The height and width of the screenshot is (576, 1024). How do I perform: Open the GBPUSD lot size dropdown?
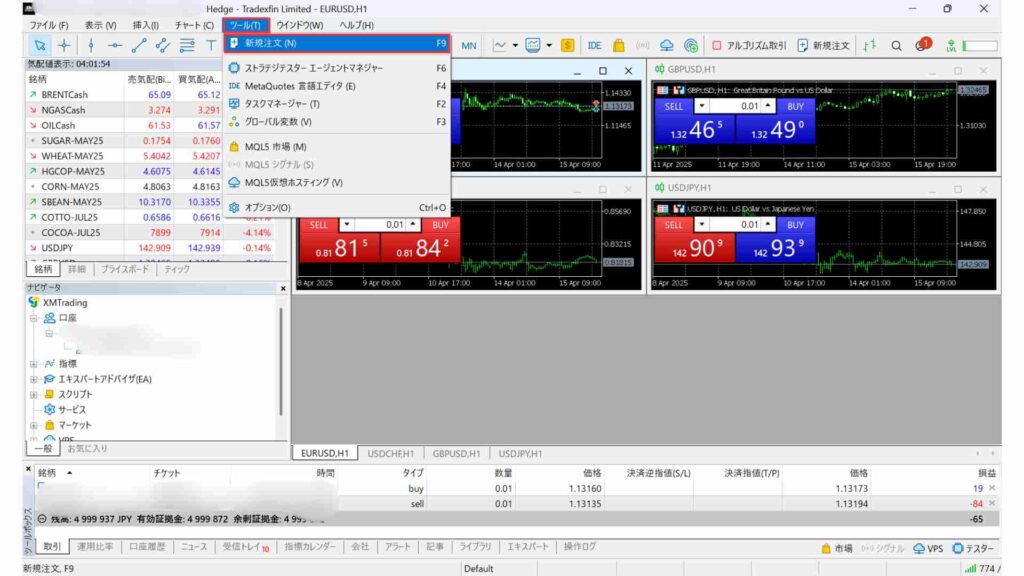(x=702, y=106)
